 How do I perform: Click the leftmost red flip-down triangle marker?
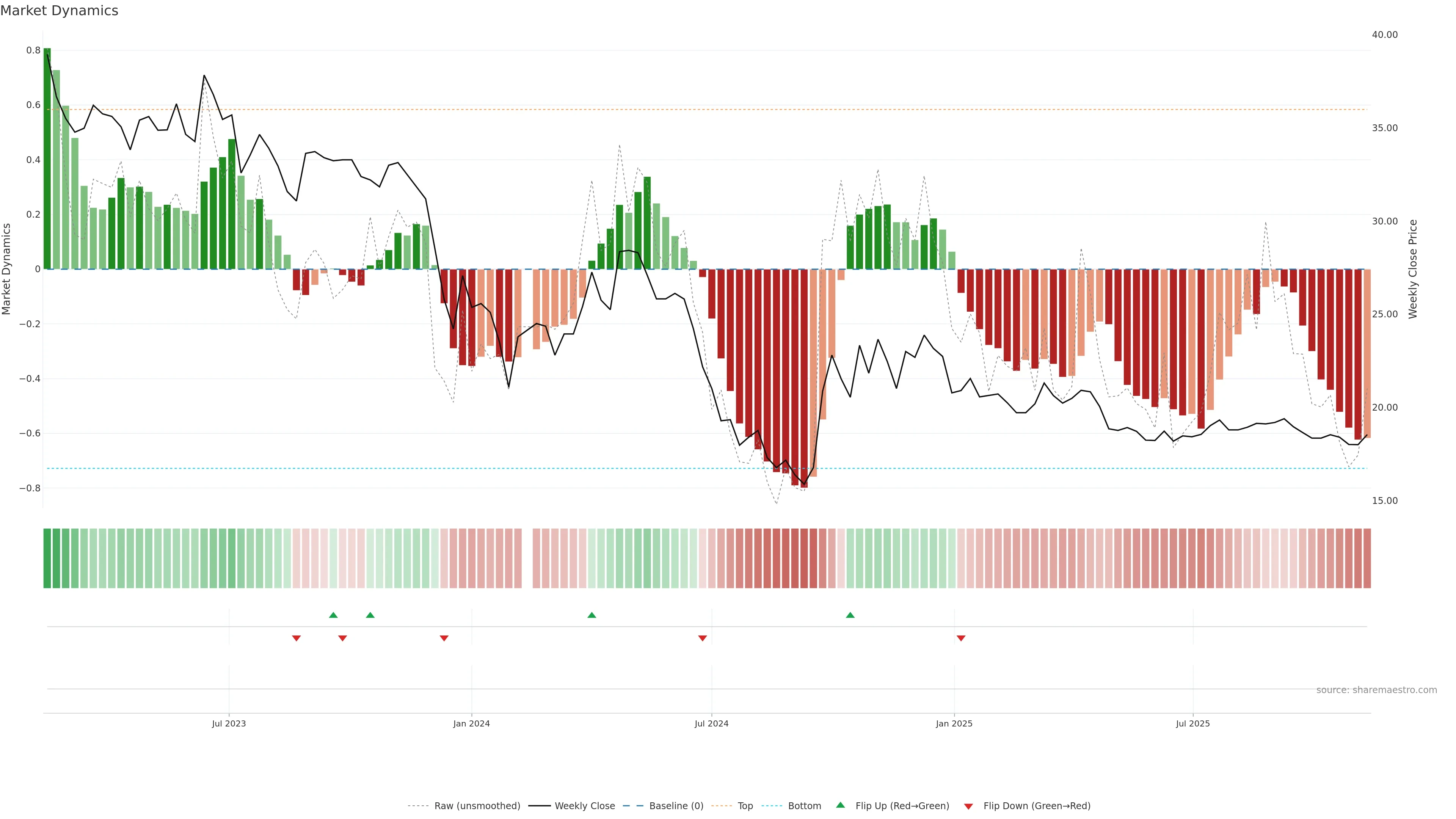[x=296, y=638]
